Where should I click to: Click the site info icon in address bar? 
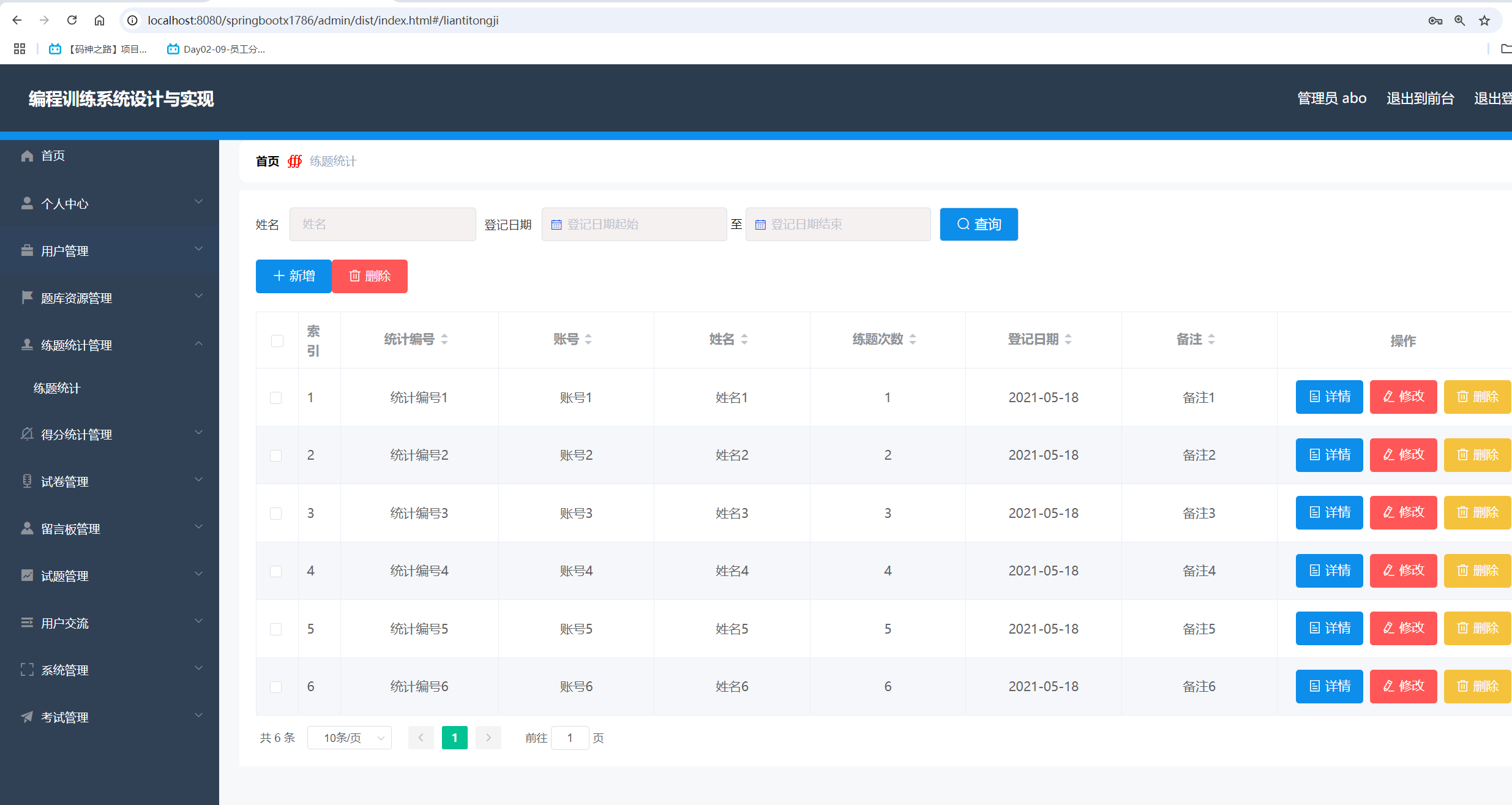pos(132,20)
